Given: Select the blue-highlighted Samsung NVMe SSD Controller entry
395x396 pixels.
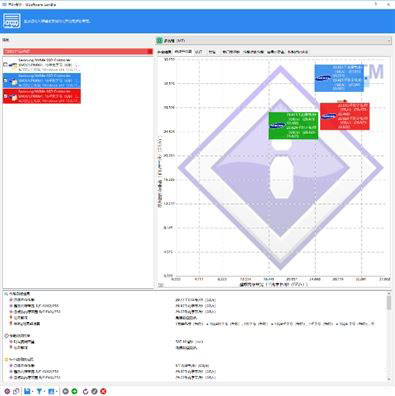Looking at the screenshot, I should pos(42,80).
